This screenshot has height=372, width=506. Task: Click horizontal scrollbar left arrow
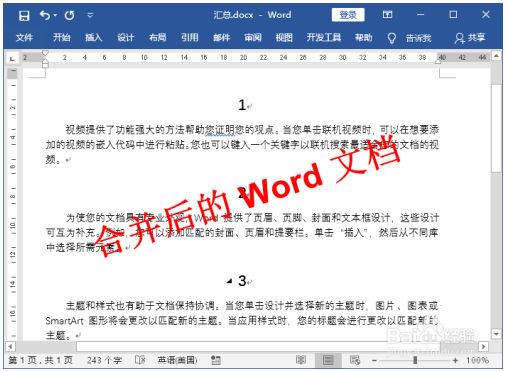(11, 347)
